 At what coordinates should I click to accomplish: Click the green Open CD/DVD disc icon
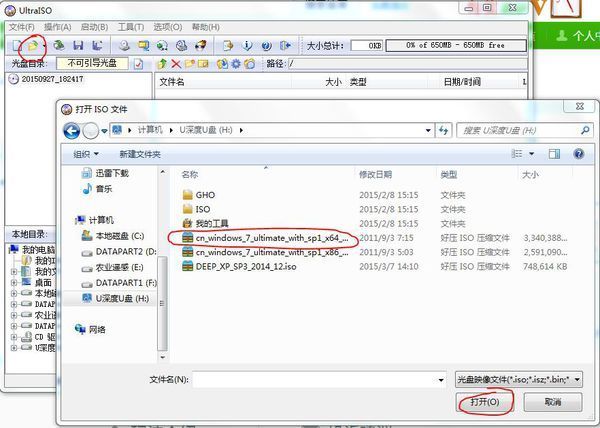tap(59, 46)
